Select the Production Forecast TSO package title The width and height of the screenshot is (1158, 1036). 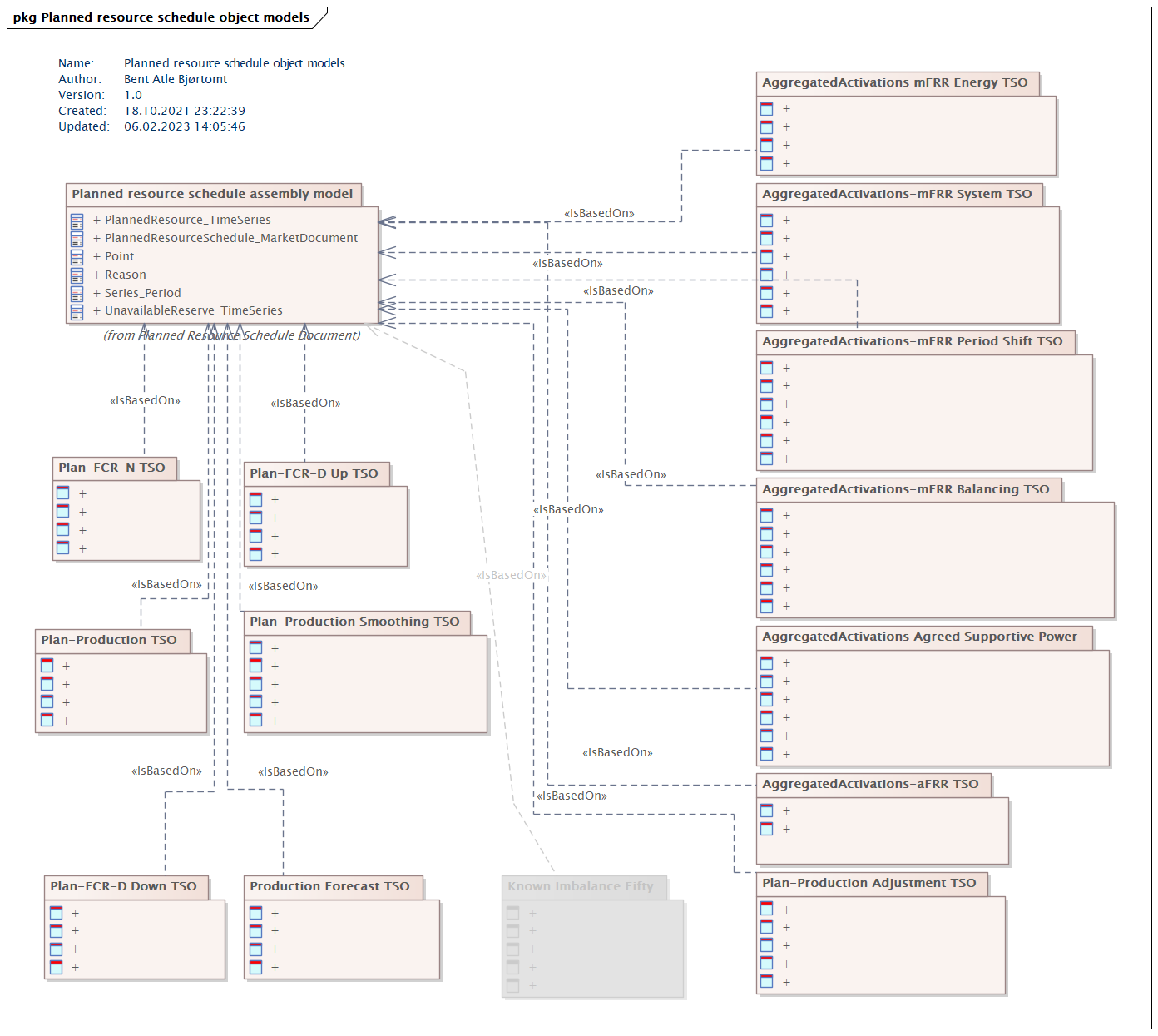tap(329, 886)
